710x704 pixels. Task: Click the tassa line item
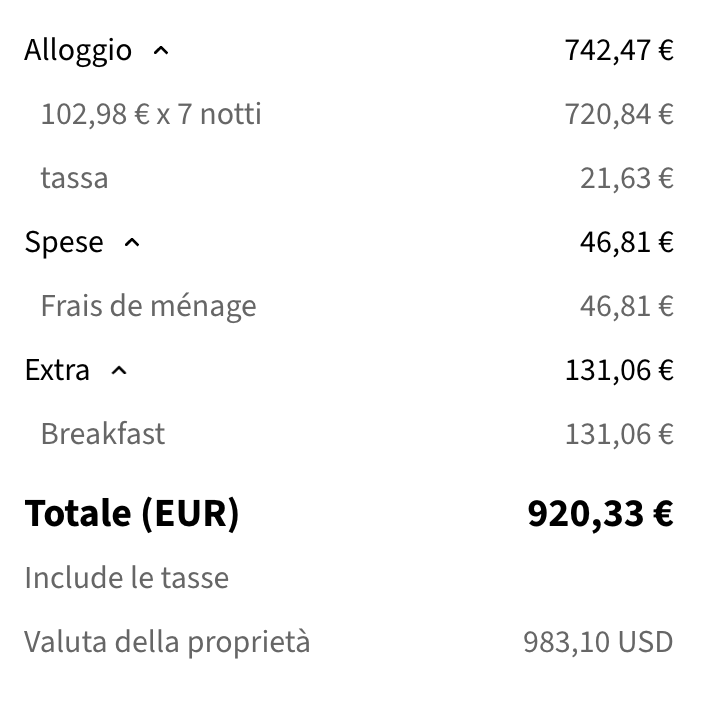coord(74,178)
